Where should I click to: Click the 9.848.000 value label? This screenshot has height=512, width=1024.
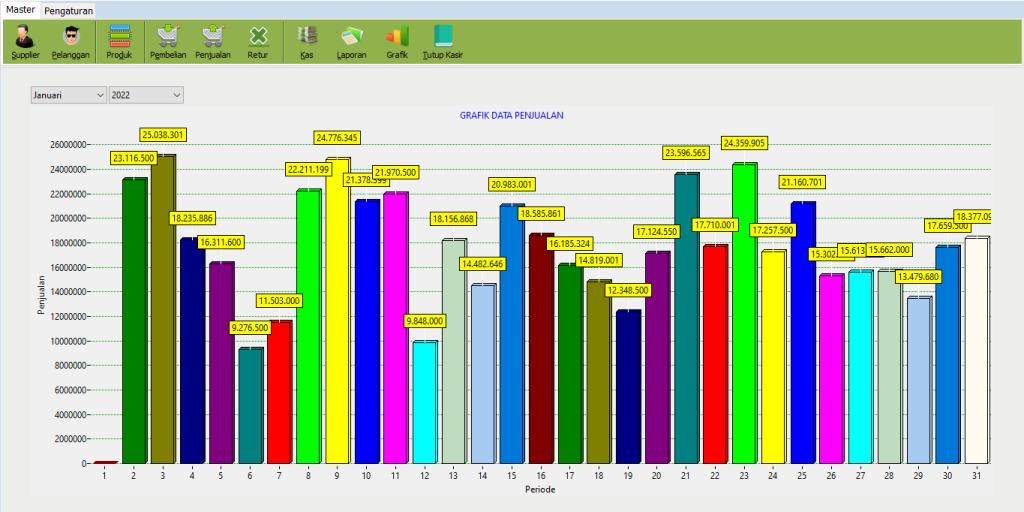tap(424, 321)
